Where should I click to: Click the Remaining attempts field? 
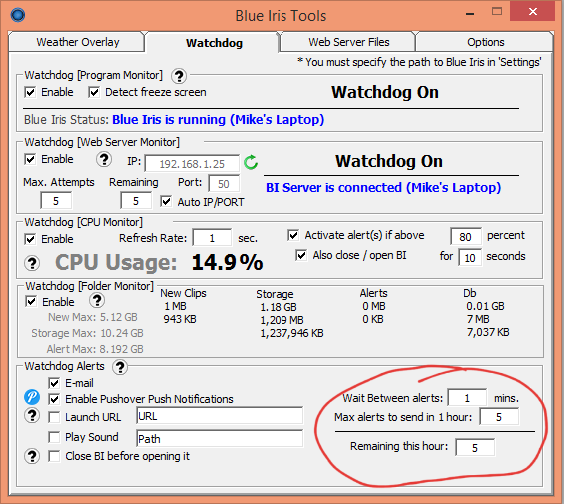click(x=136, y=201)
